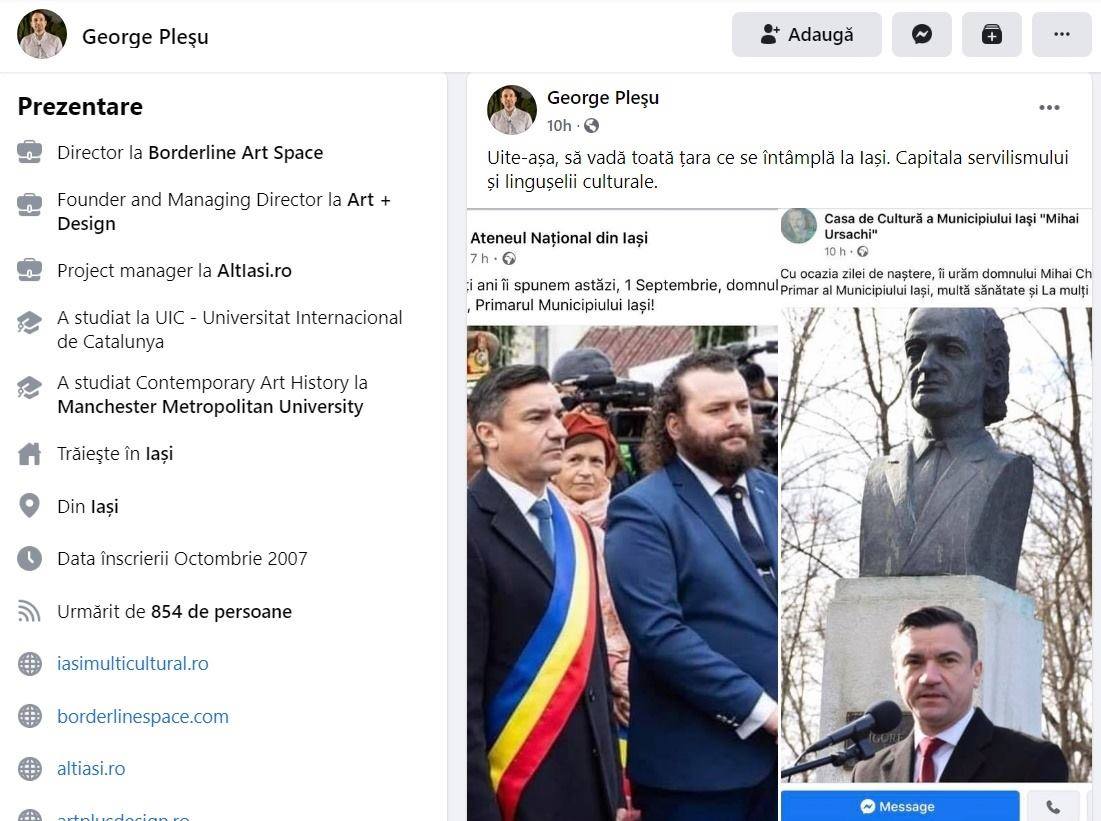1101x821 pixels.
Task: Visit the altiasi.ro website link
Action: [91, 768]
